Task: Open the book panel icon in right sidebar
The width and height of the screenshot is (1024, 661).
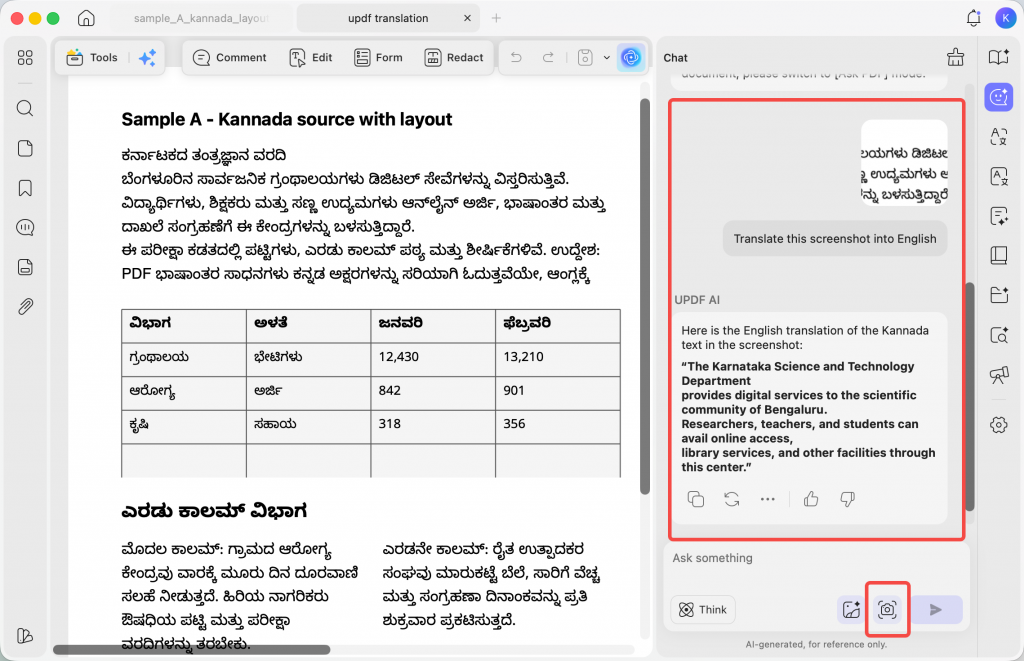Action: pos(999,255)
